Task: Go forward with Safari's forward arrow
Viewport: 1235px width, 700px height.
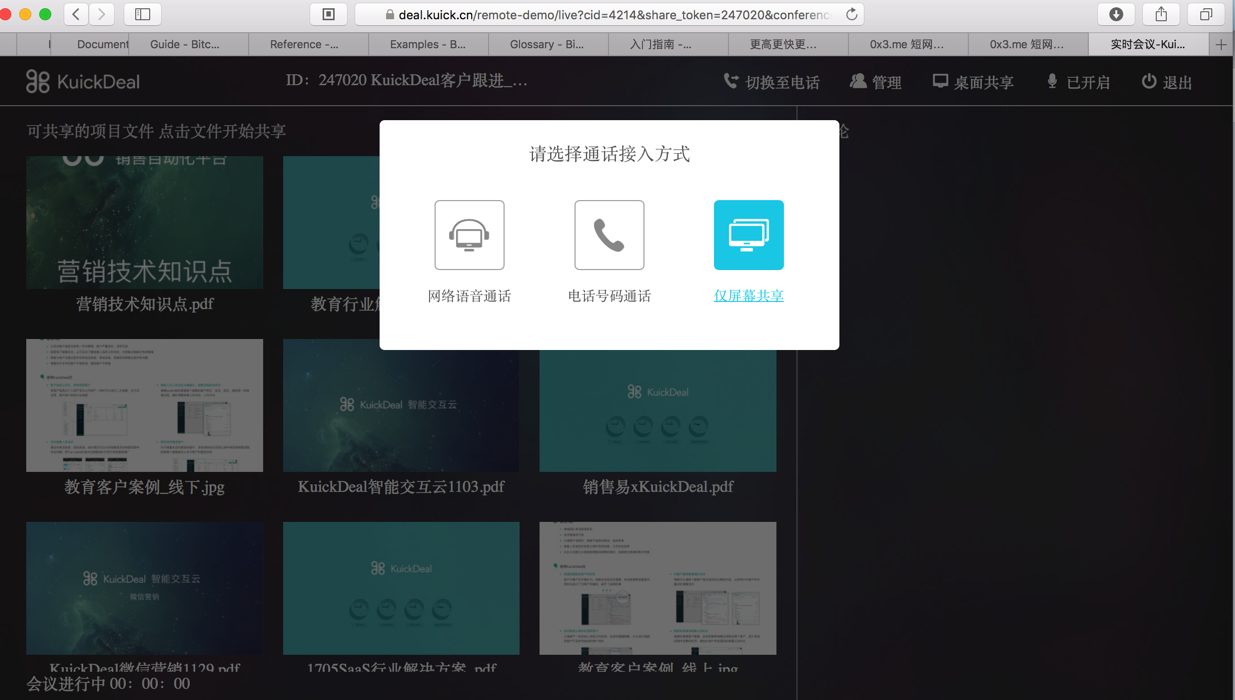Action: [x=102, y=14]
